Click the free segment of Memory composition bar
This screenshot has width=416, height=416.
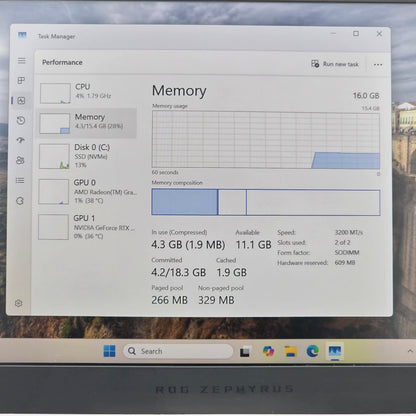(x=313, y=202)
